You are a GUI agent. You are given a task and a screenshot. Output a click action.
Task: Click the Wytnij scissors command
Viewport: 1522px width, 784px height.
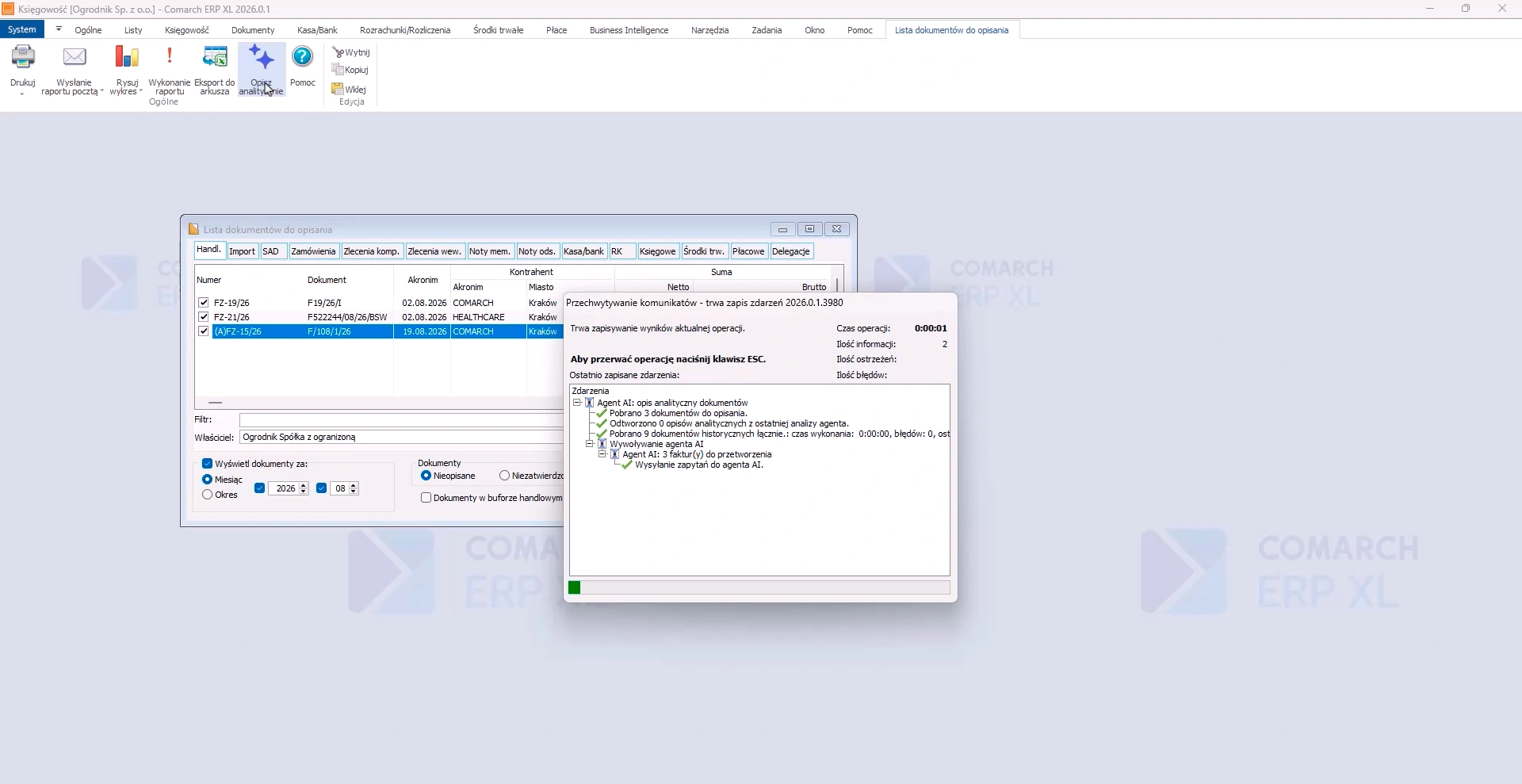point(351,52)
